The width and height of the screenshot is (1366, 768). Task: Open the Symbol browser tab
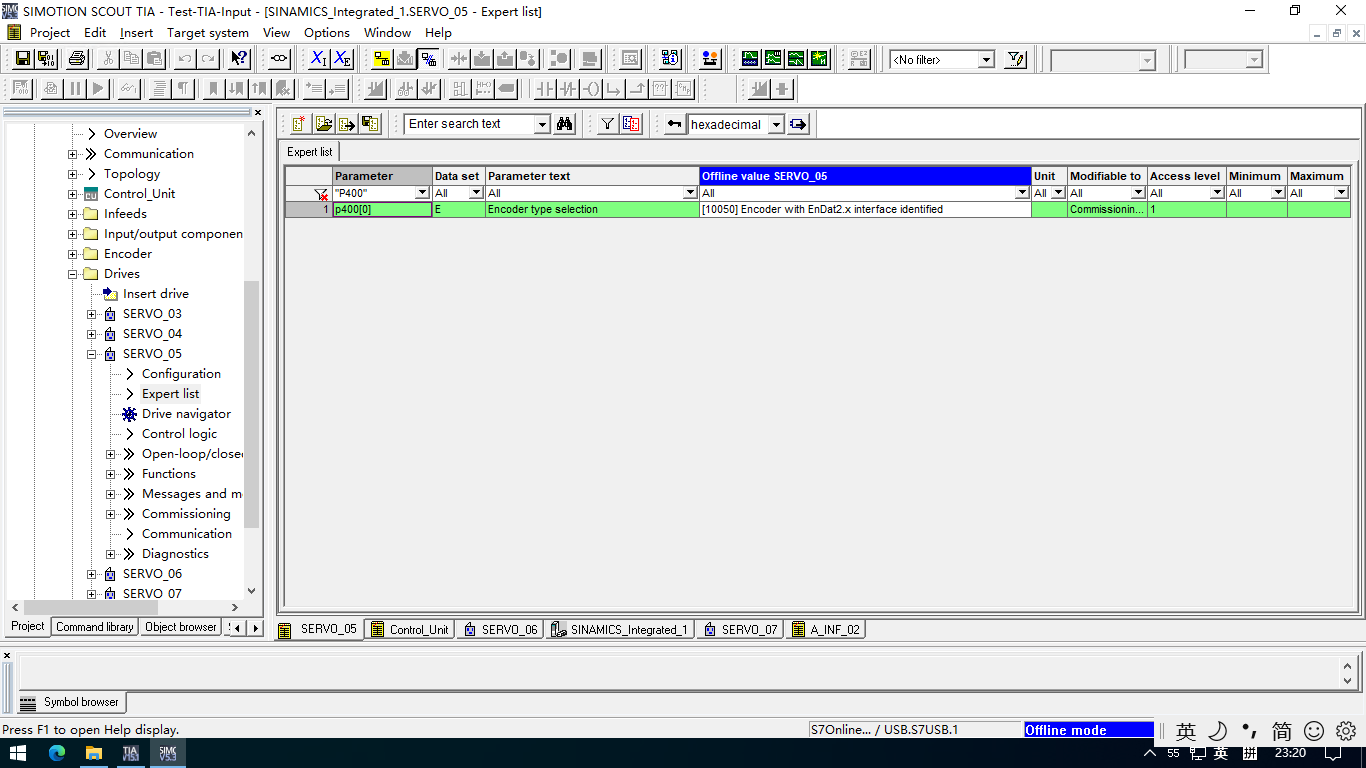pos(71,702)
